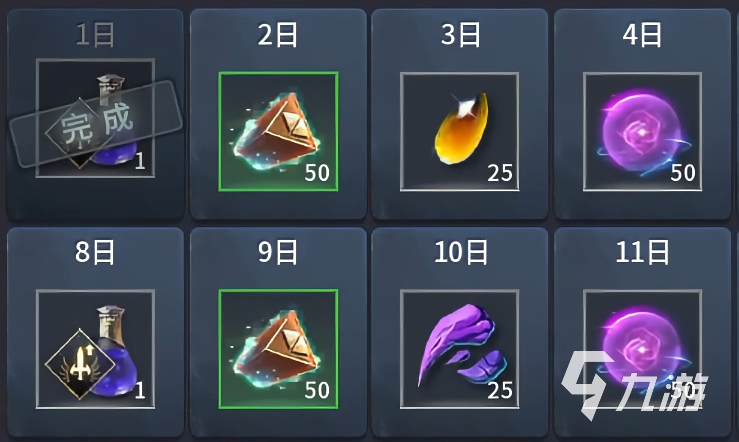The image size is (739, 442).
Task: Click the 8日 day heading
Action: pyautogui.click(x=95, y=252)
